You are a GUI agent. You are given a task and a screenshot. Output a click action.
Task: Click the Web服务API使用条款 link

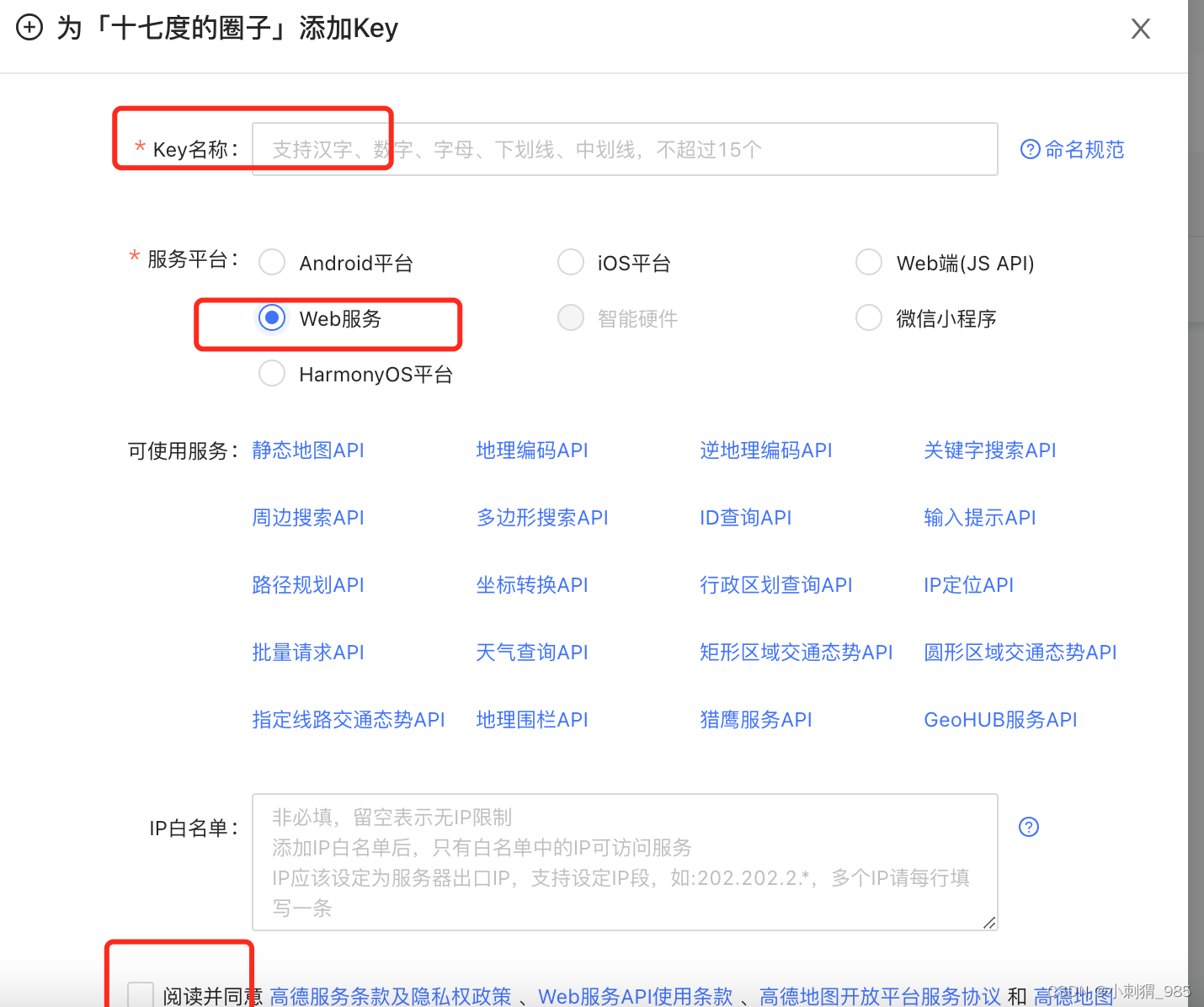pos(636,996)
